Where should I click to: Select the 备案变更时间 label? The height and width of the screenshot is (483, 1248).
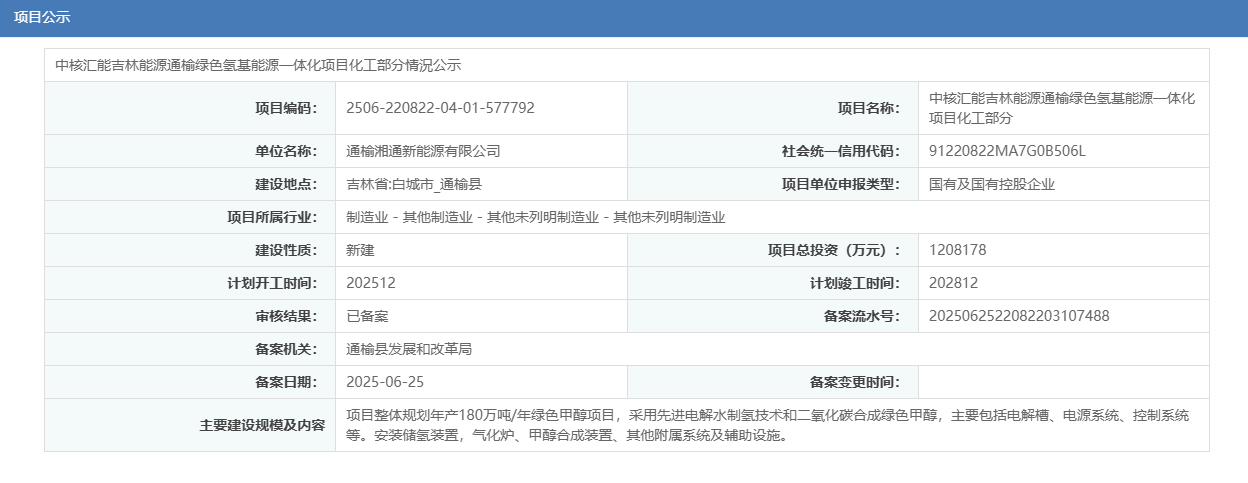(x=854, y=382)
